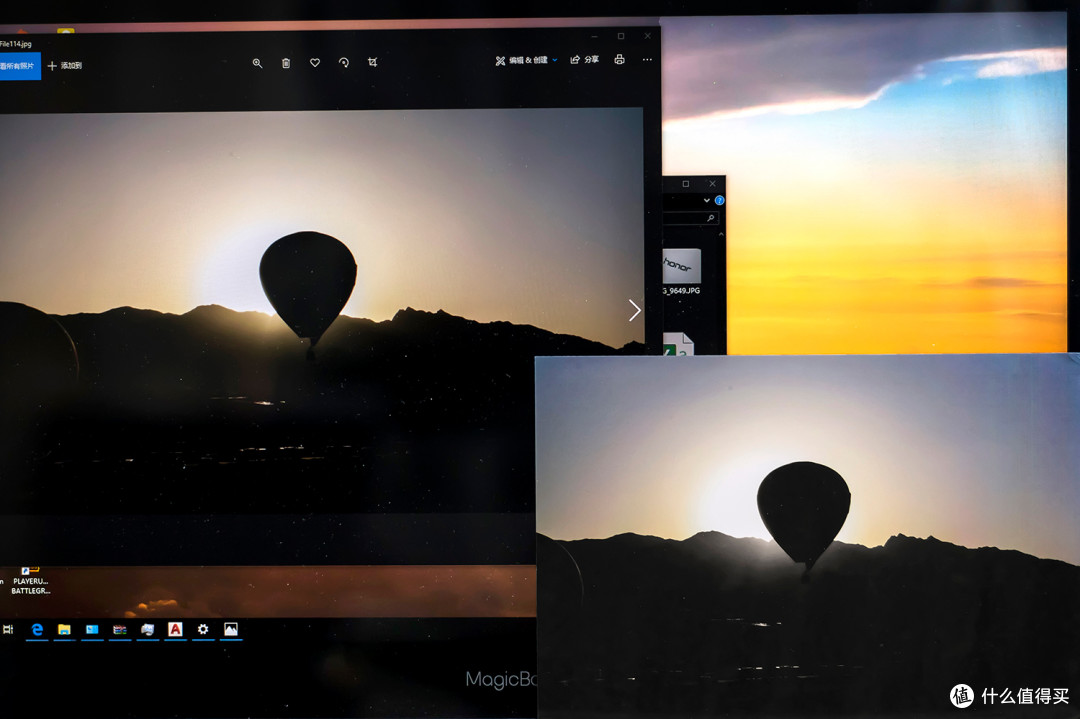
Task: Click the 添加到 plus button
Action: 65,66
